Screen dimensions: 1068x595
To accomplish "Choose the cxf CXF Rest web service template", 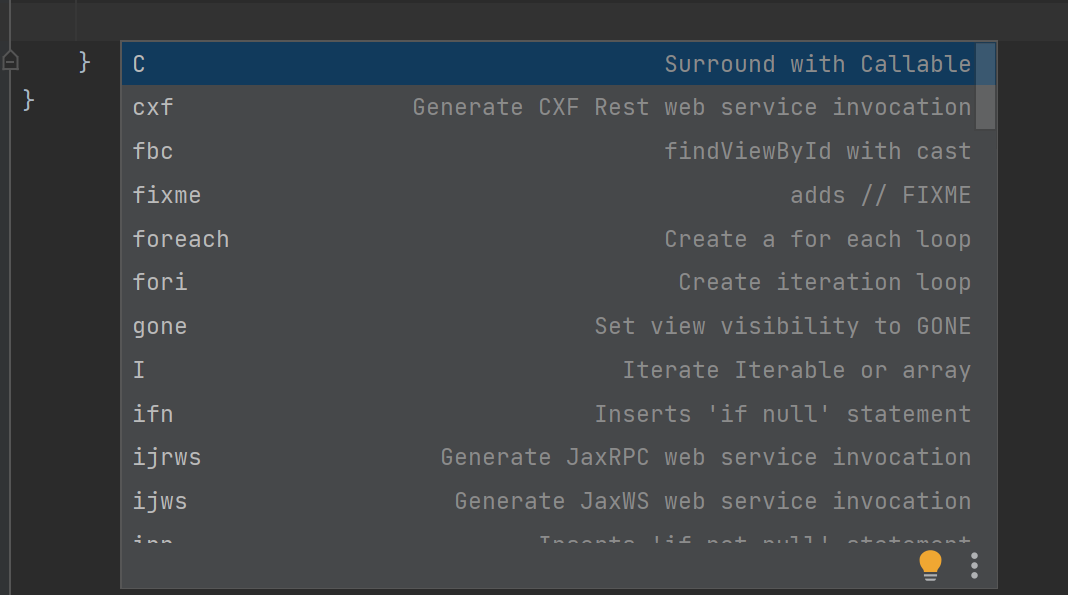I will tap(550, 107).
